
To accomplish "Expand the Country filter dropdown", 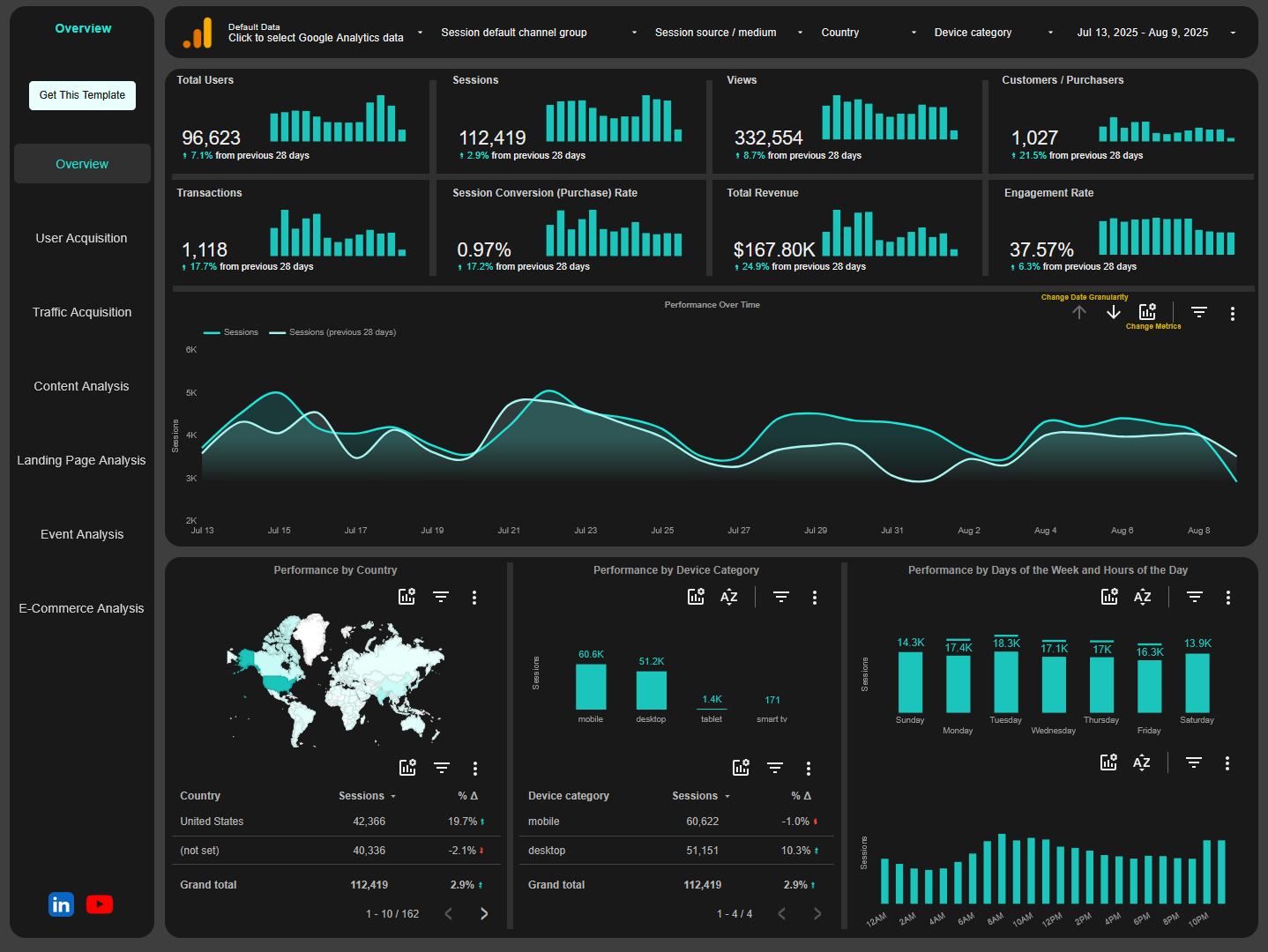I will click(x=869, y=33).
